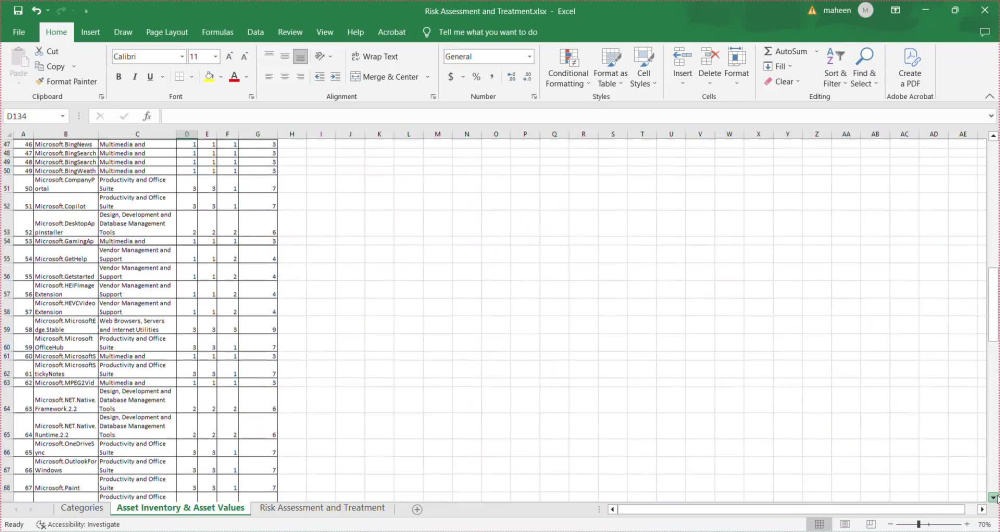1000x532 pixels.
Task: Apply the yellow Fill Color
Action: click(209, 77)
